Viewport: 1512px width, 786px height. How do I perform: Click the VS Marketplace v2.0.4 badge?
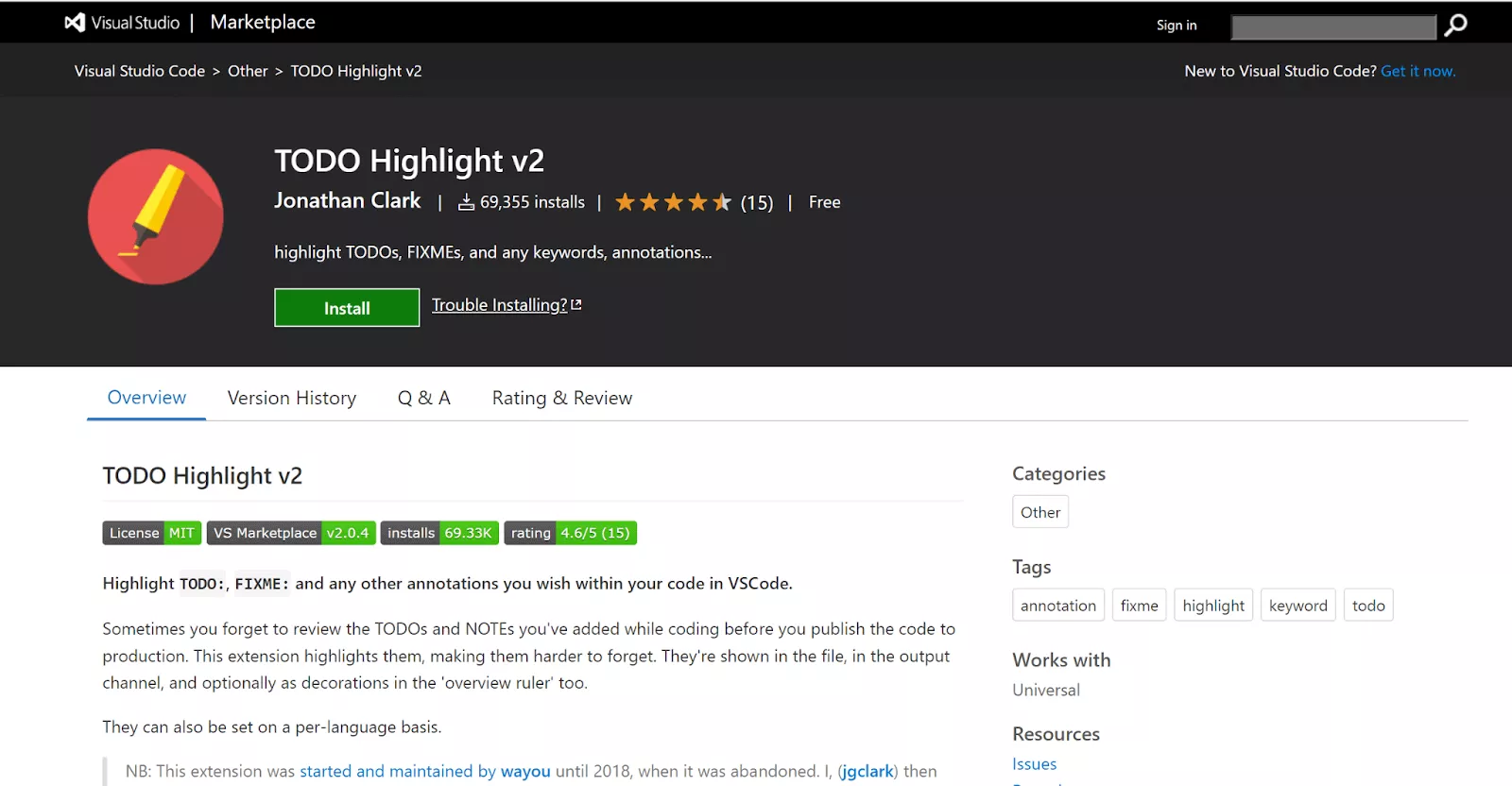291,533
